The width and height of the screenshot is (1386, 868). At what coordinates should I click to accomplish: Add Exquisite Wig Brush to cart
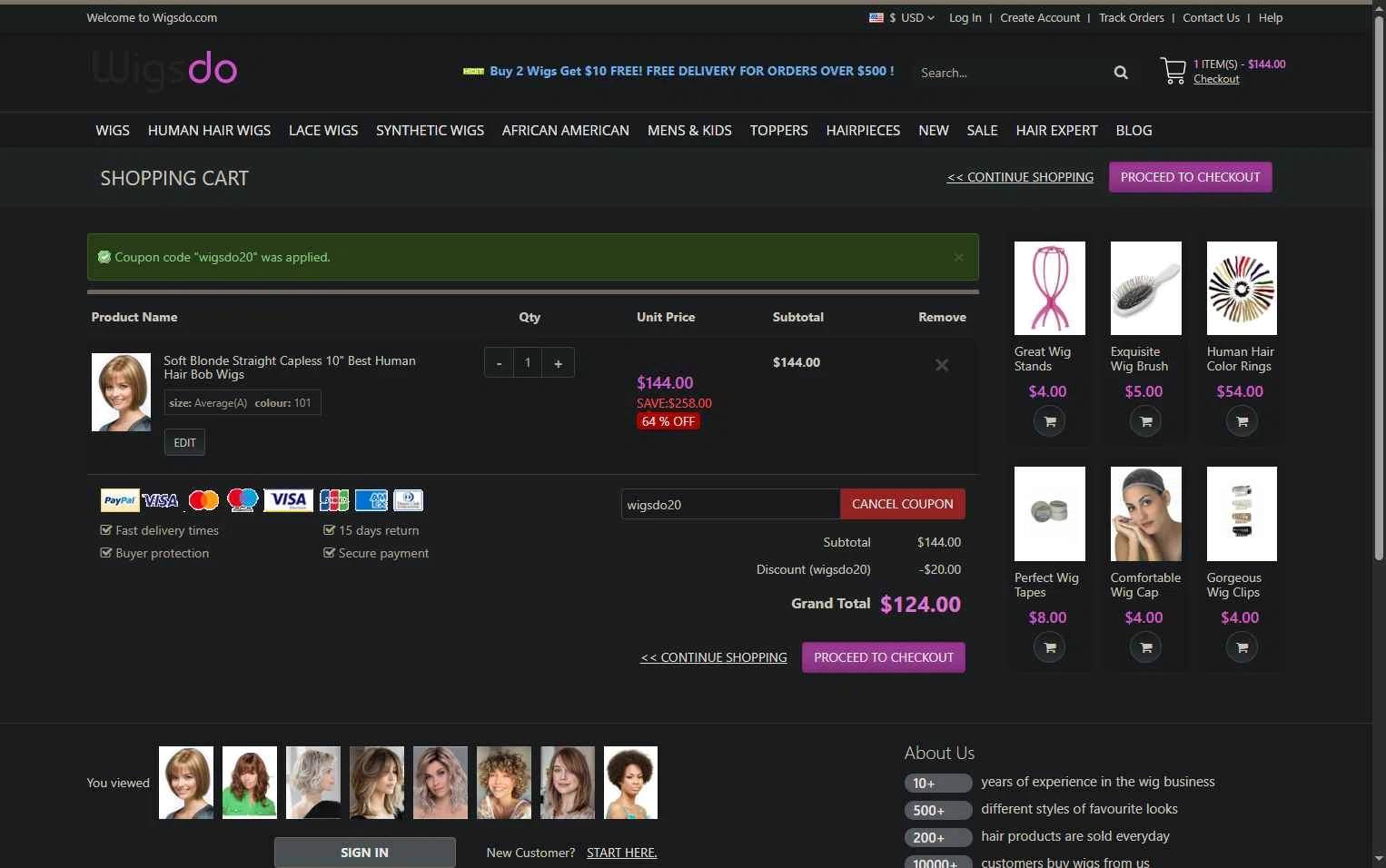coord(1145,421)
